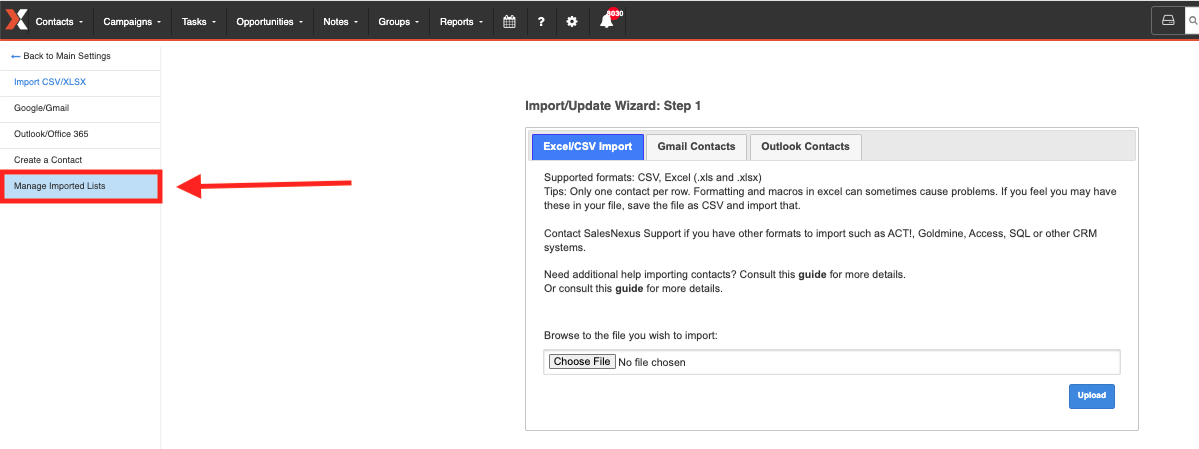
Task: Open the notifications bell icon
Action: coord(606,21)
